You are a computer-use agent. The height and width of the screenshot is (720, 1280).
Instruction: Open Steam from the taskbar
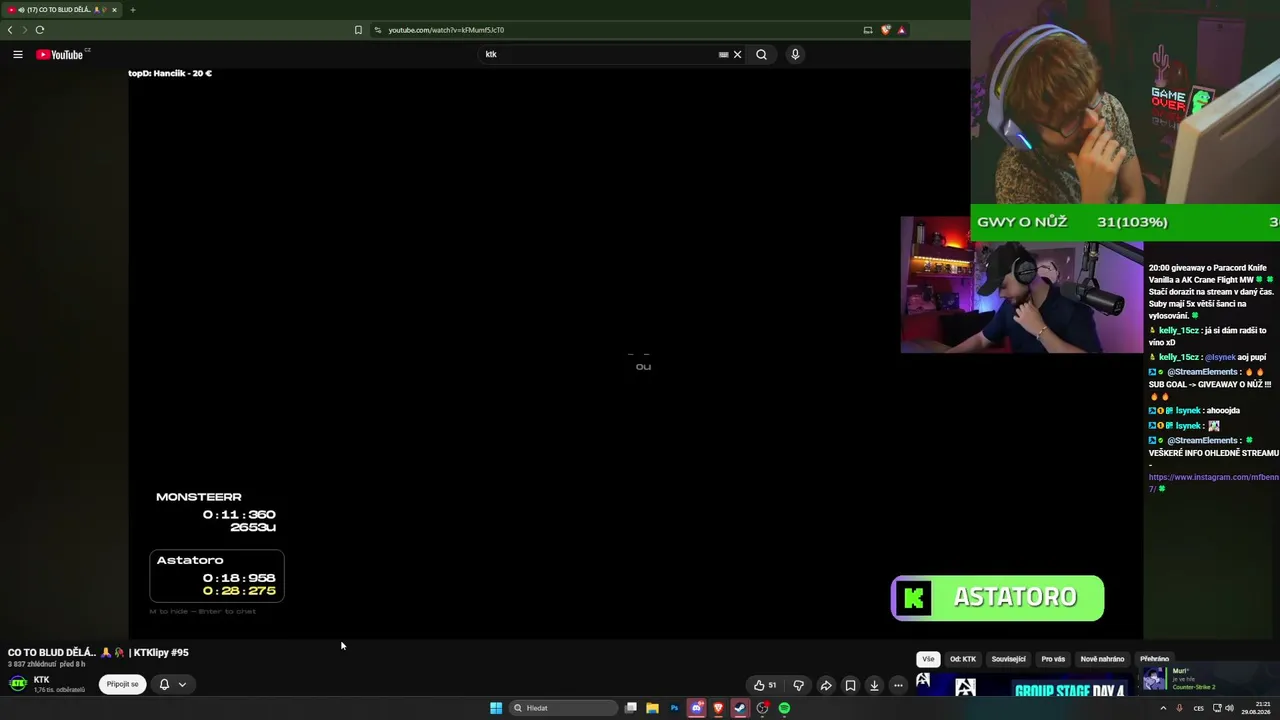[x=740, y=708]
